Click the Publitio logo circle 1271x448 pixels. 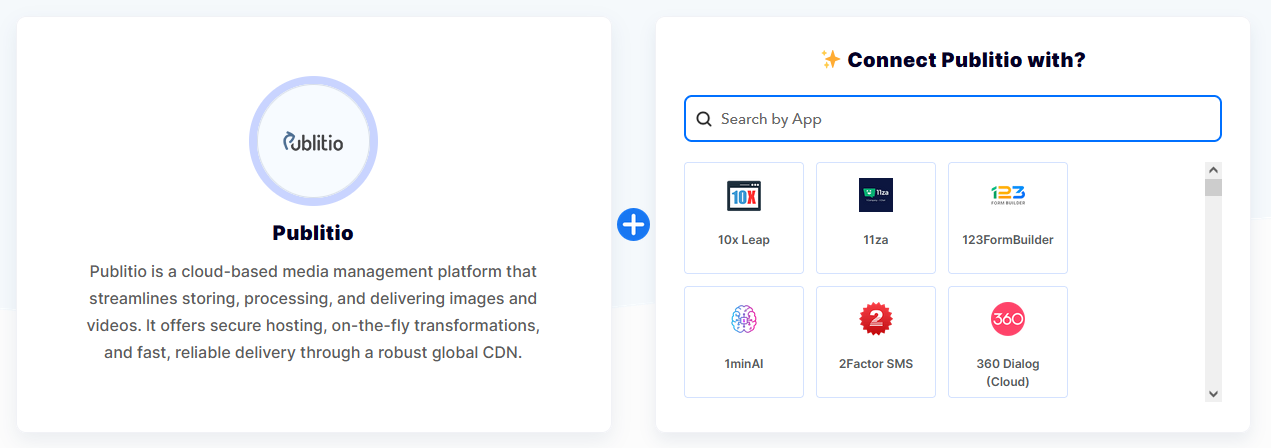pos(313,142)
